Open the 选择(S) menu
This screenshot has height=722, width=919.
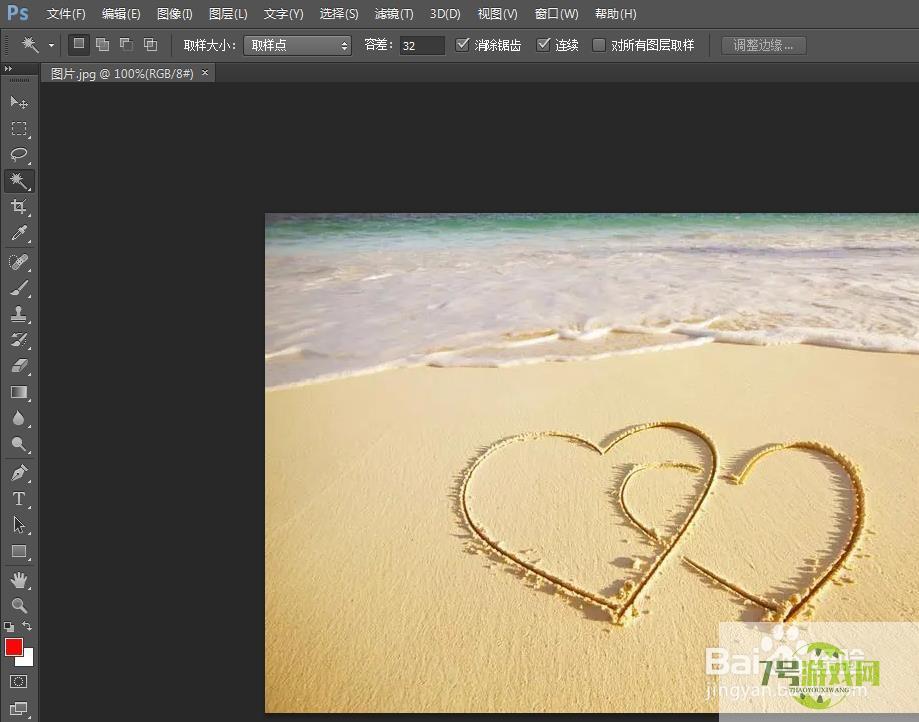tap(339, 13)
